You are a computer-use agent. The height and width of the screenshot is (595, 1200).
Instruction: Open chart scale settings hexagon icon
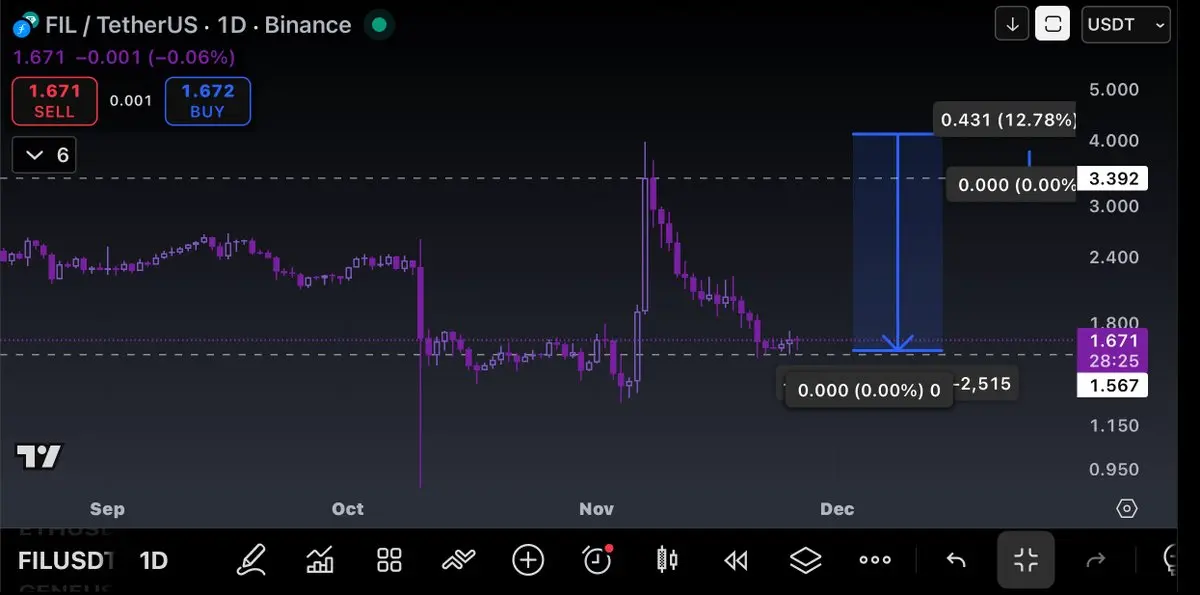pos(1127,508)
